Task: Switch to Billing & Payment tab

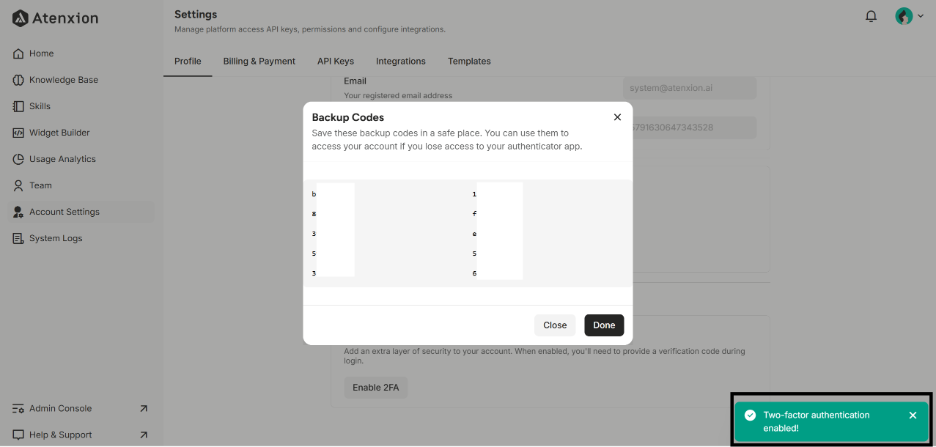Action: point(259,61)
